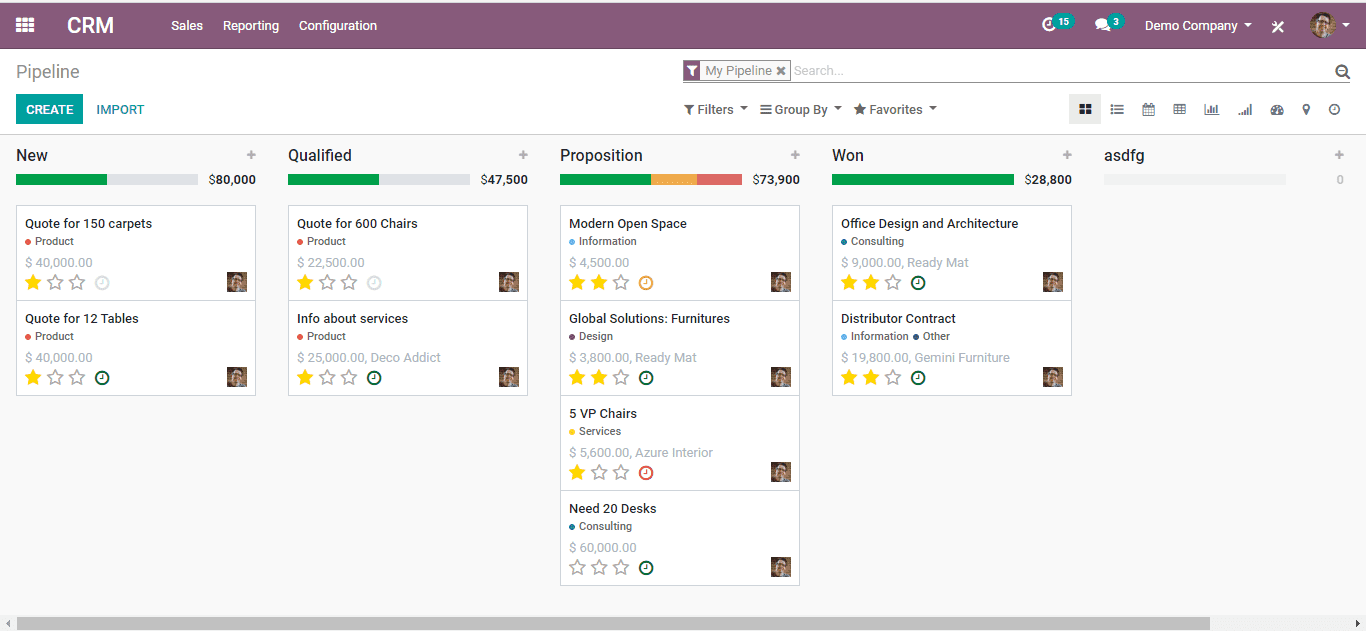The height and width of the screenshot is (631, 1366).
Task: Set third star on Quote for 150 carpets
Action: (77, 283)
